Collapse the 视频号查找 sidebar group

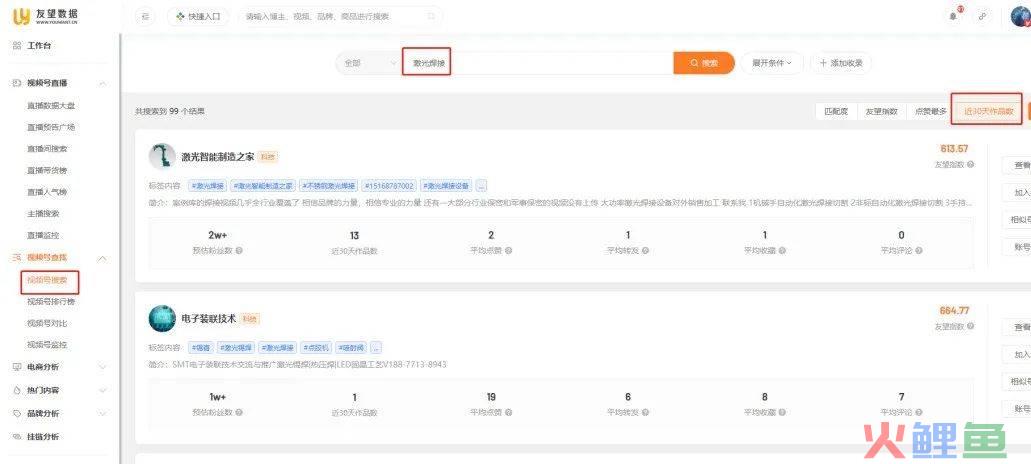point(103,258)
